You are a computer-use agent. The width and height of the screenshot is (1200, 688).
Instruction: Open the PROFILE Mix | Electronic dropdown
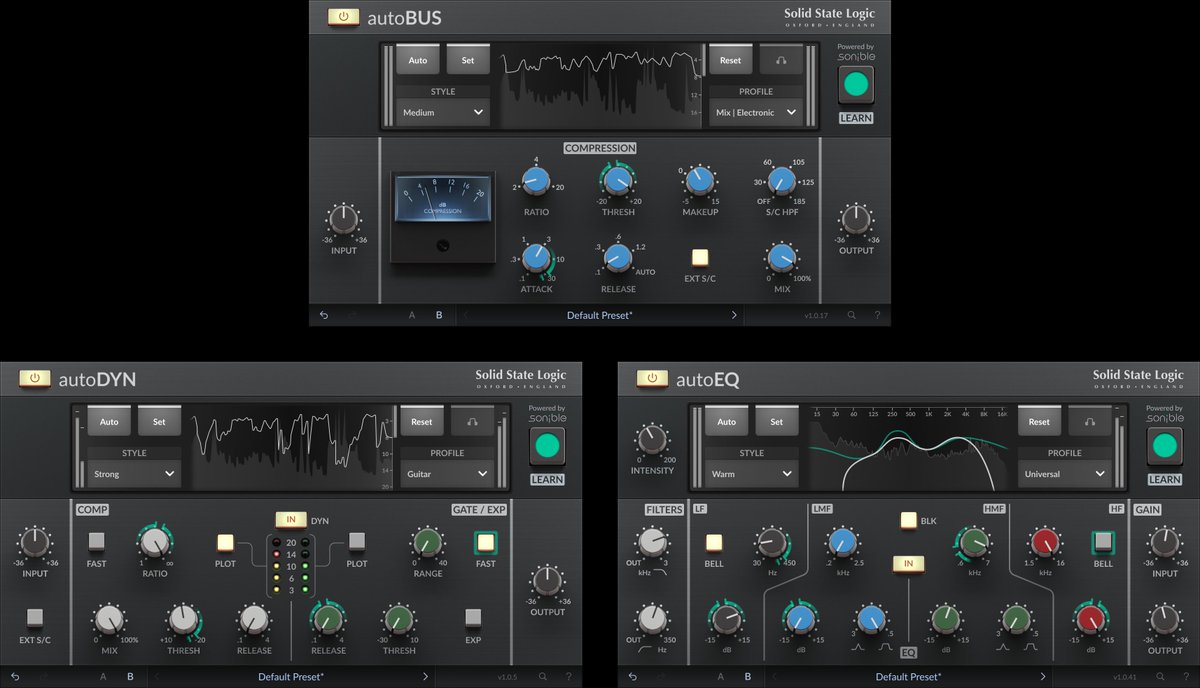[756, 113]
